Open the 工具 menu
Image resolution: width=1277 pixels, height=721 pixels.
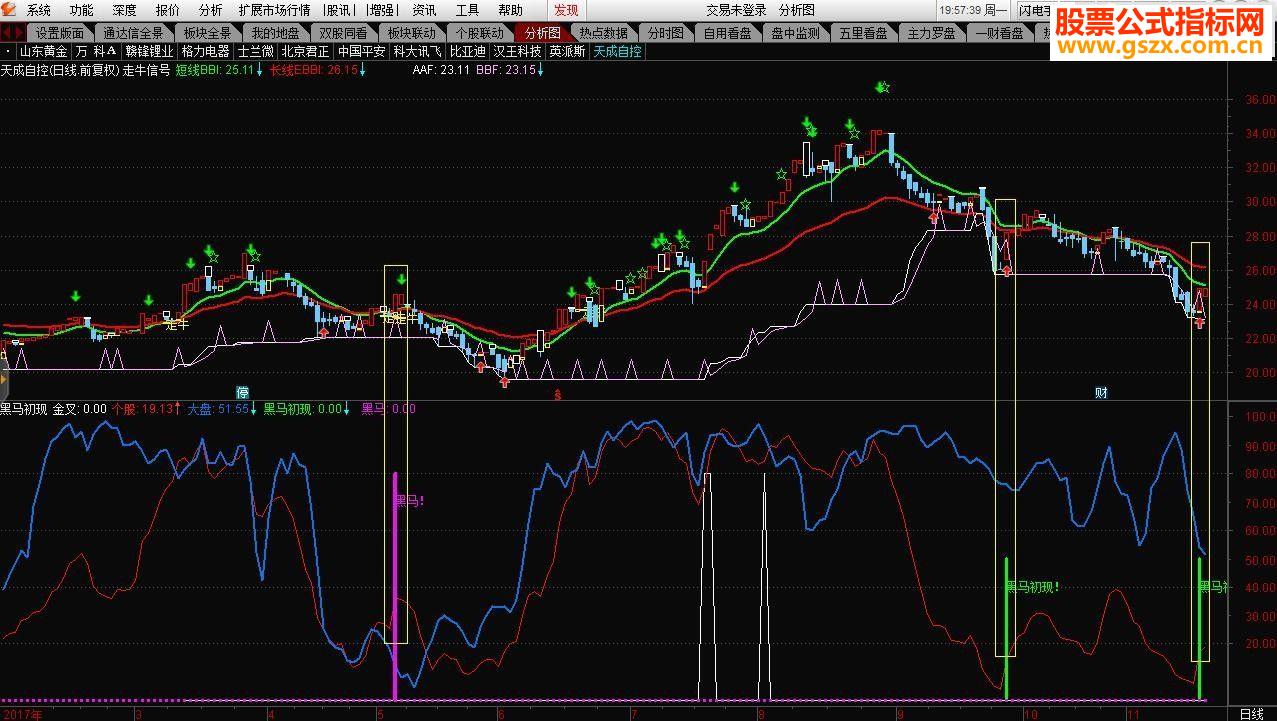467,10
